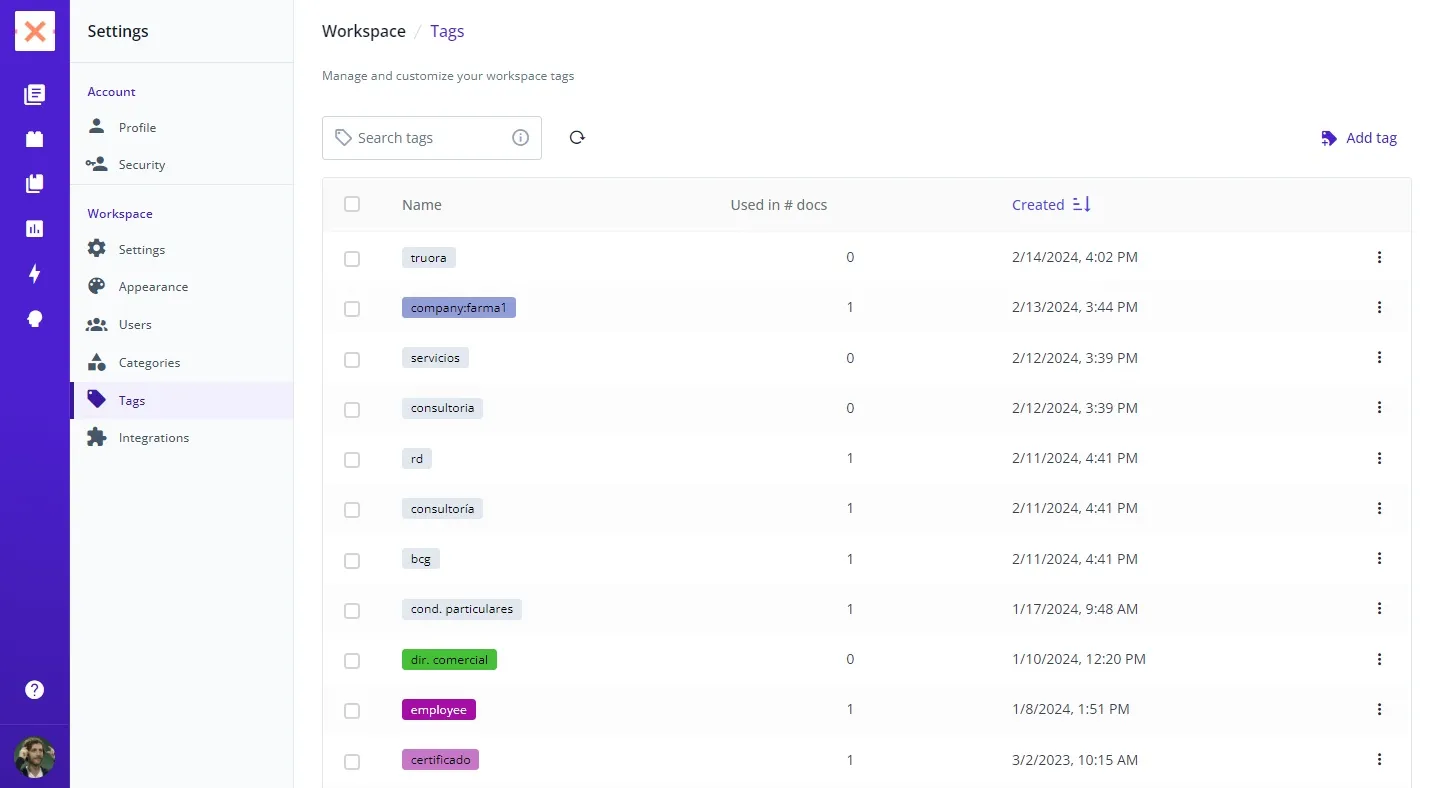This screenshot has width=1440, height=788.
Task: Open the lightbulb icon in left rail
Action: 35,319
